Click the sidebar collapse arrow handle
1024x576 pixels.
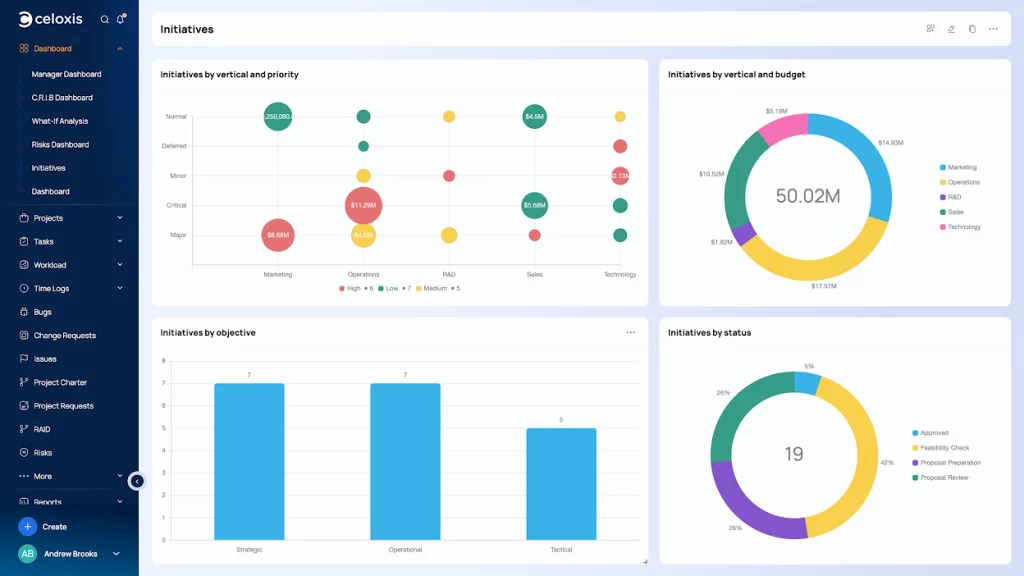tap(137, 481)
